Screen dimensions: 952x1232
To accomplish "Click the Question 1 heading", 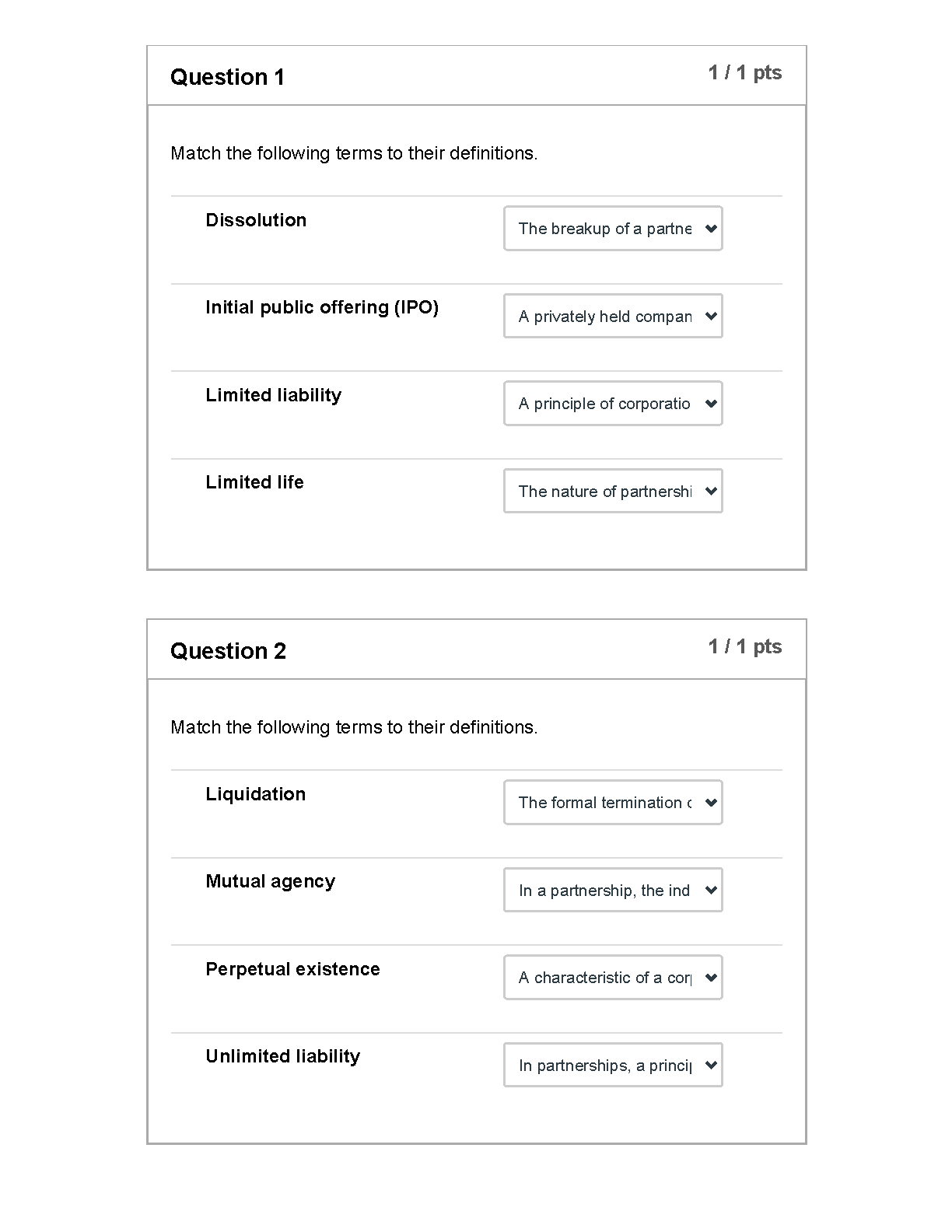I will [227, 77].
